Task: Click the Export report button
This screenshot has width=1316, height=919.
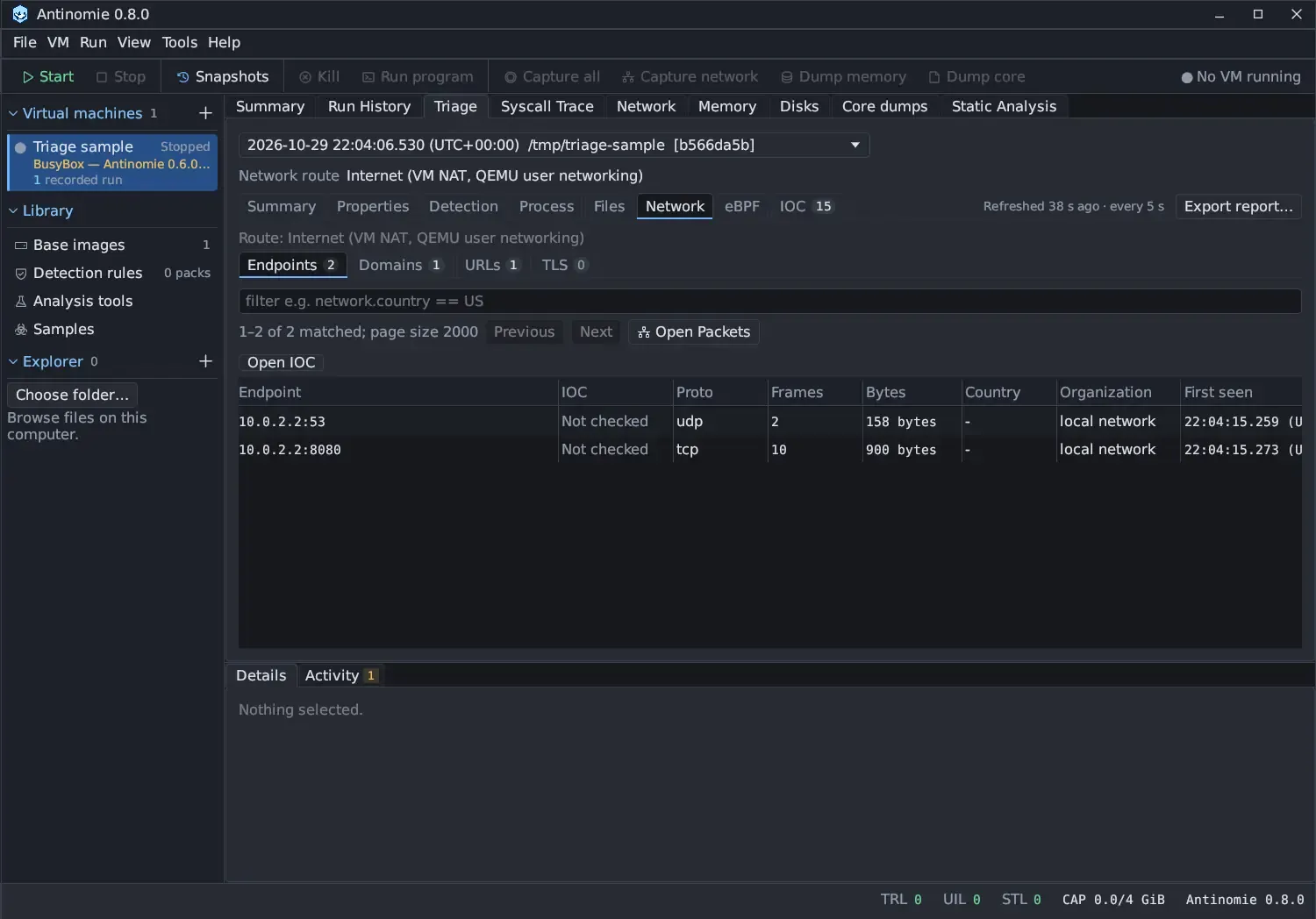Action: coord(1238,206)
